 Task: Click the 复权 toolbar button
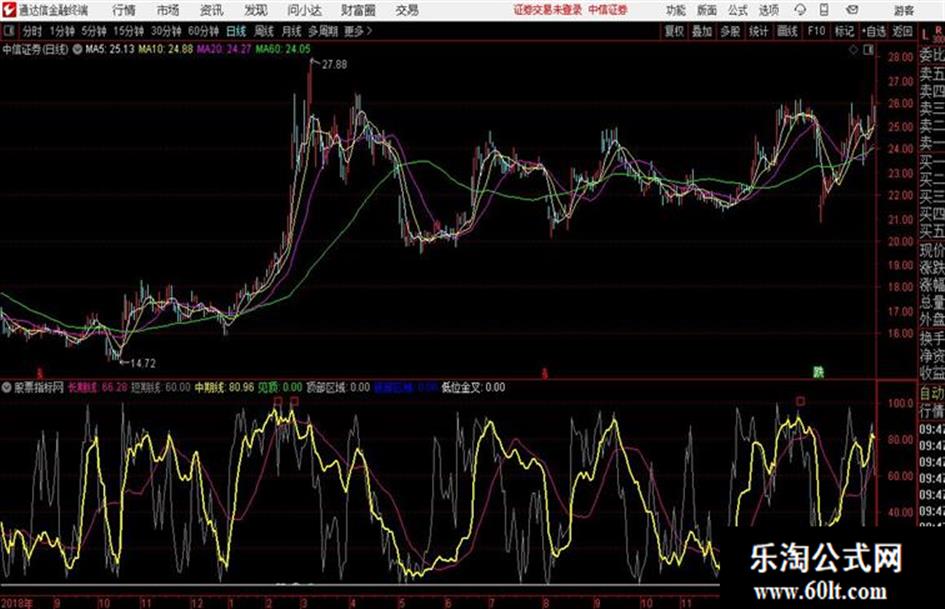pos(673,31)
